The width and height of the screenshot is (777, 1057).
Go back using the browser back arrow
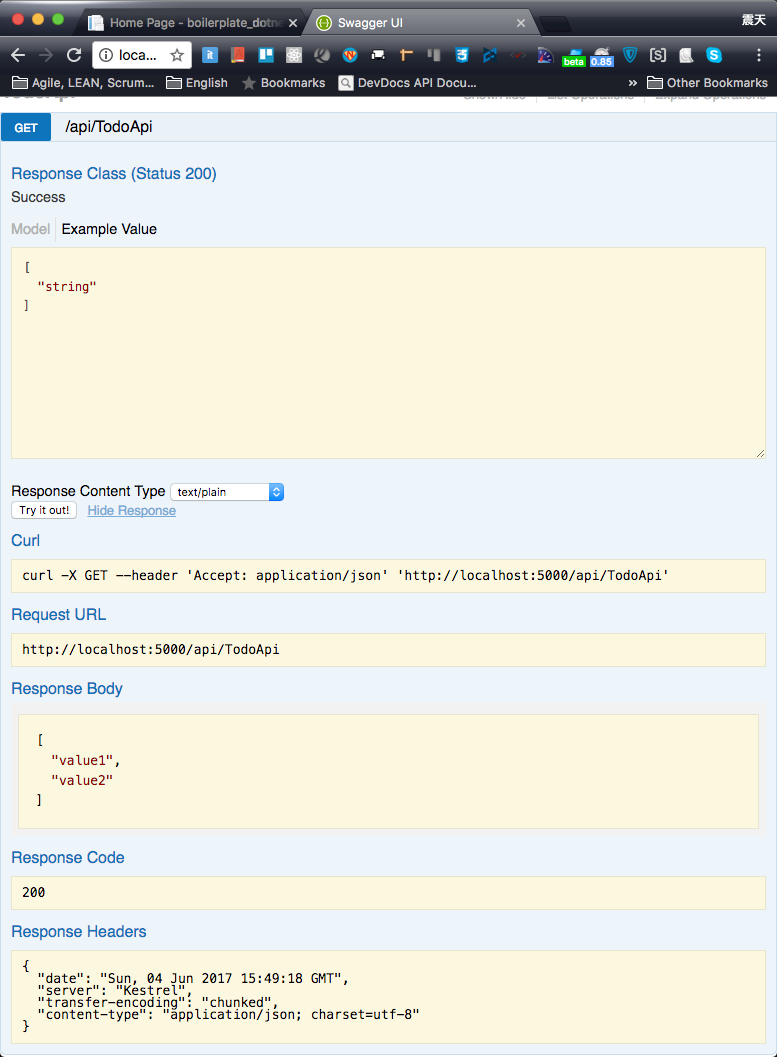click(x=18, y=56)
